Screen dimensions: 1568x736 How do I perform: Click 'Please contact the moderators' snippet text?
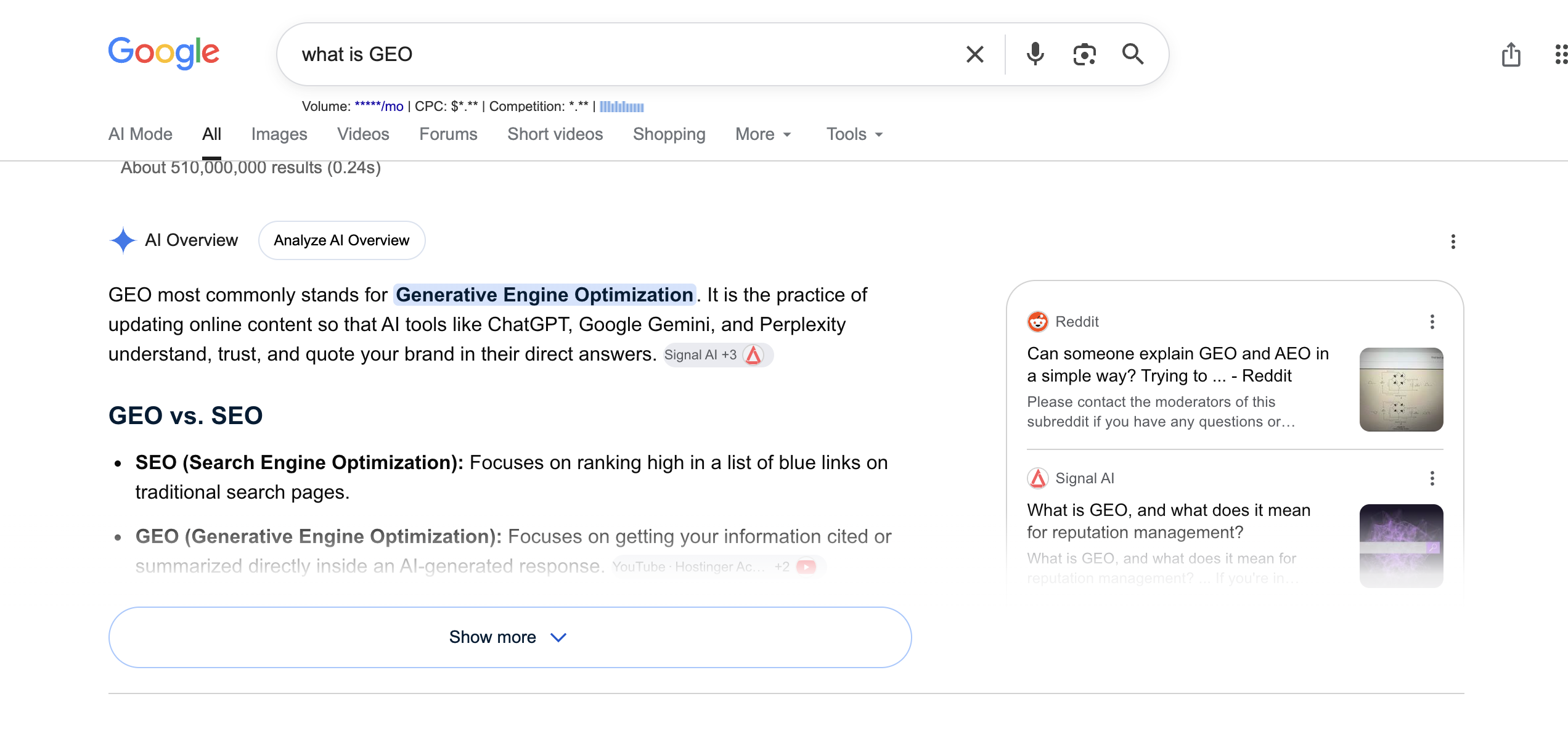coord(1161,412)
